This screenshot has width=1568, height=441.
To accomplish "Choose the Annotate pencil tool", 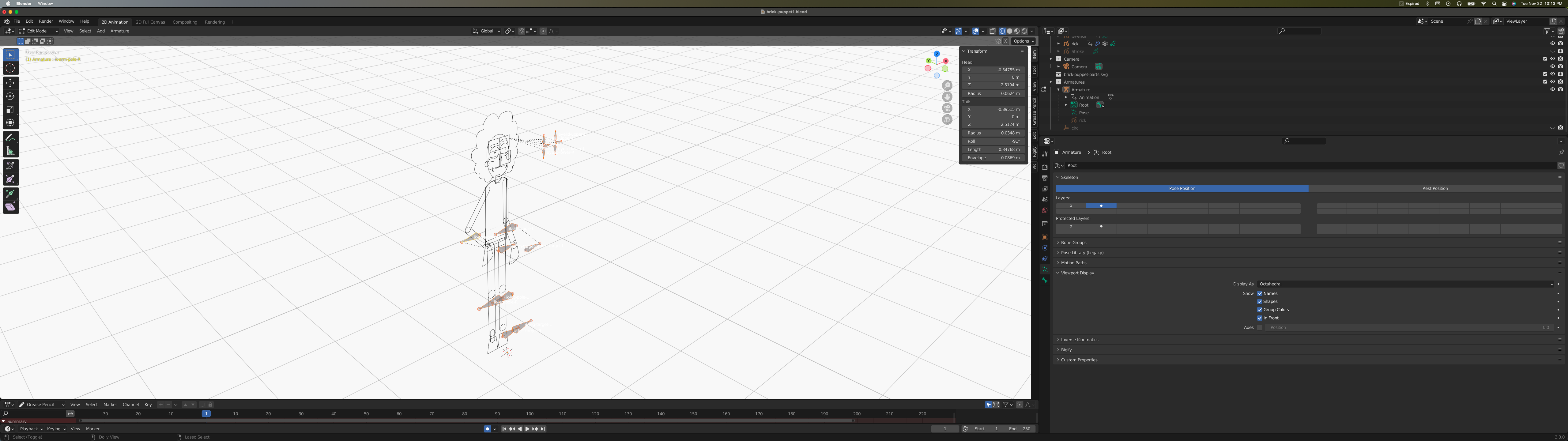I will 10,138.
